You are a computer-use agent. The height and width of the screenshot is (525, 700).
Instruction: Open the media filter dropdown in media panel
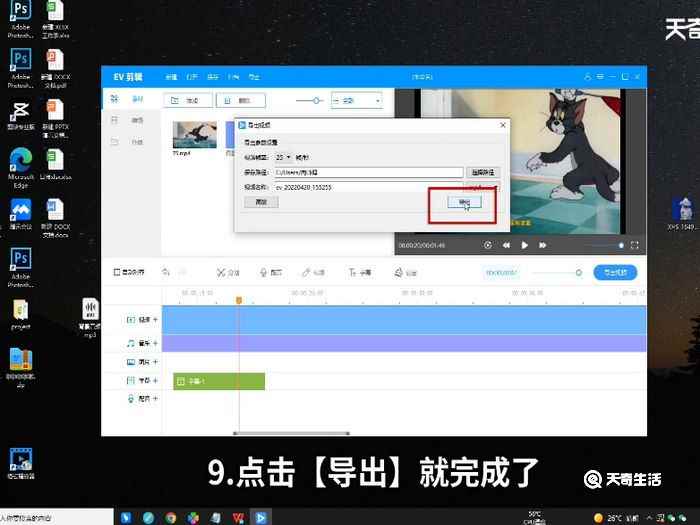click(356, 100)
